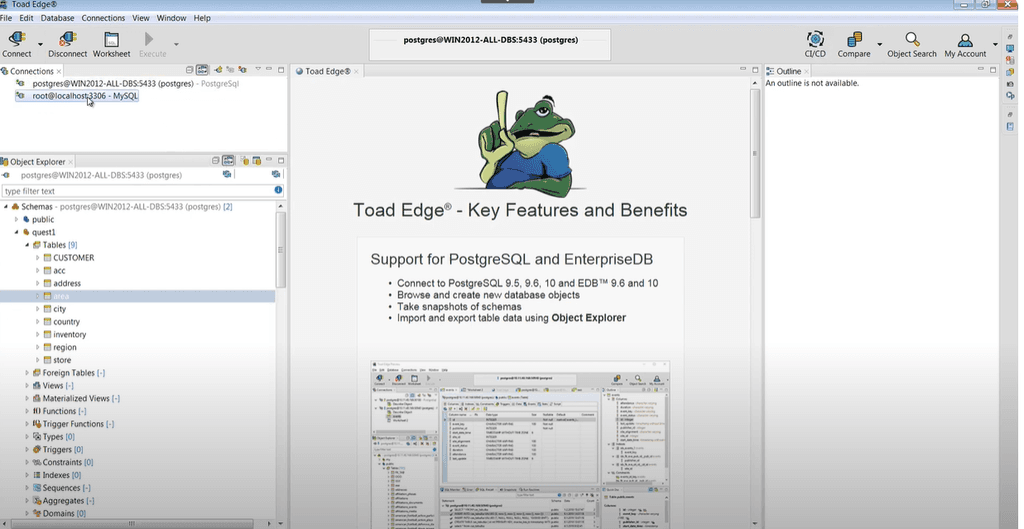Open the Compare dropdown arrow
The width and height of the screenshot is (1024, 529).
click(880, 45)
